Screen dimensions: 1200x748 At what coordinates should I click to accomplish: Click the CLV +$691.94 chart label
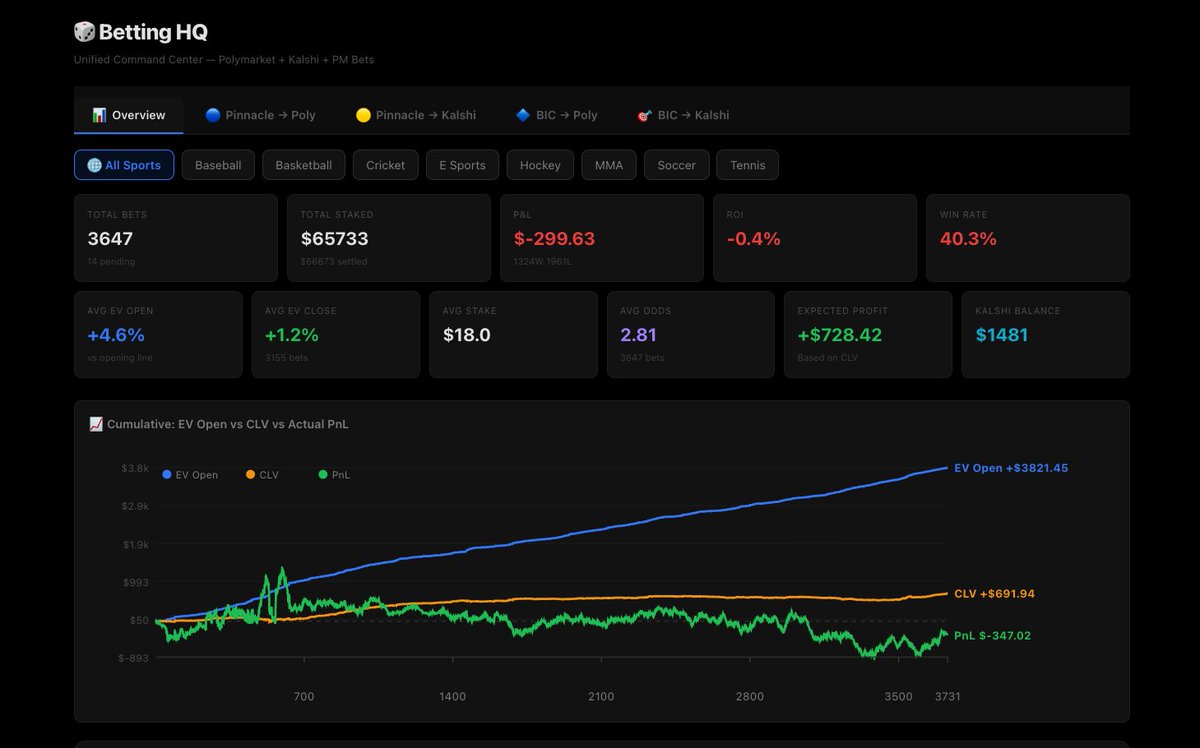coord(994,594)
